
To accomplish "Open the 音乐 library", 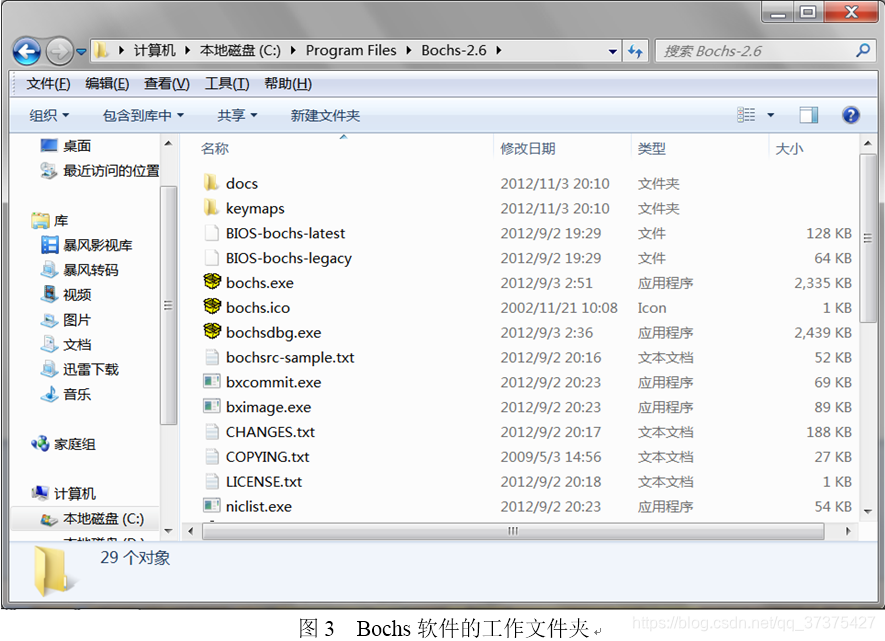I will pos(66,394).
